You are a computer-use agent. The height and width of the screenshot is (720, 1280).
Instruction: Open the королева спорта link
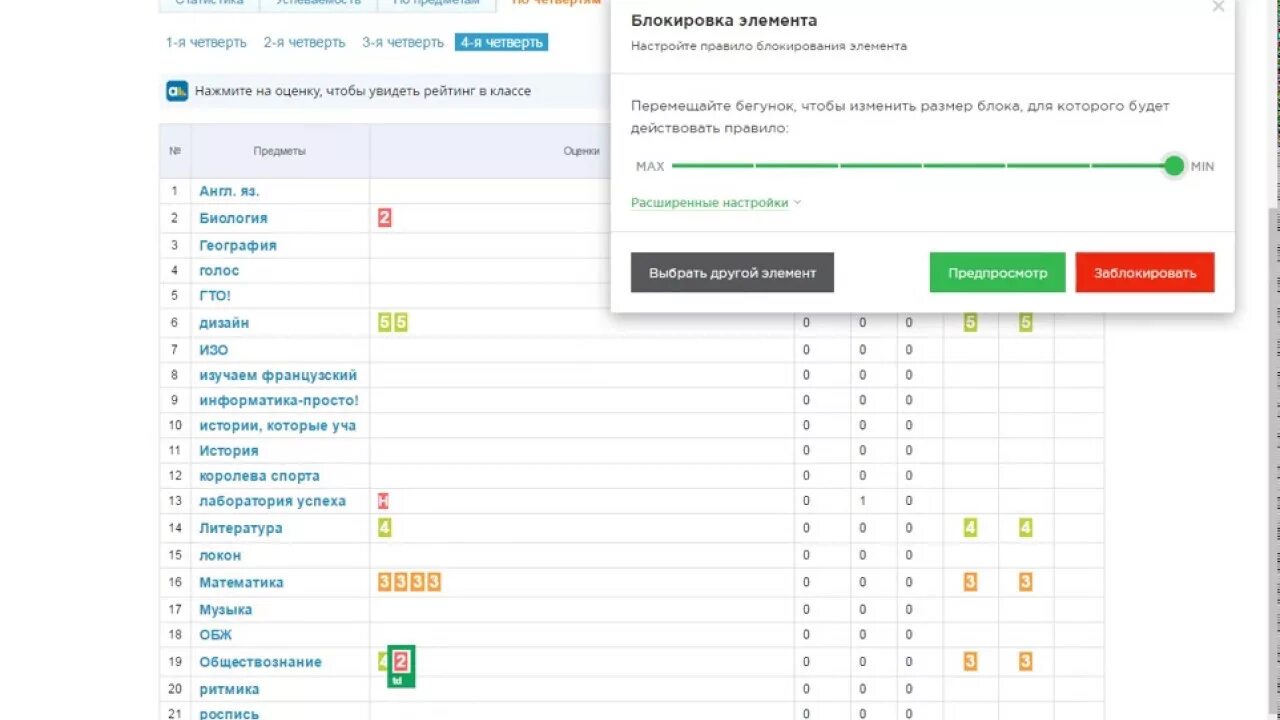pos(259,476)
